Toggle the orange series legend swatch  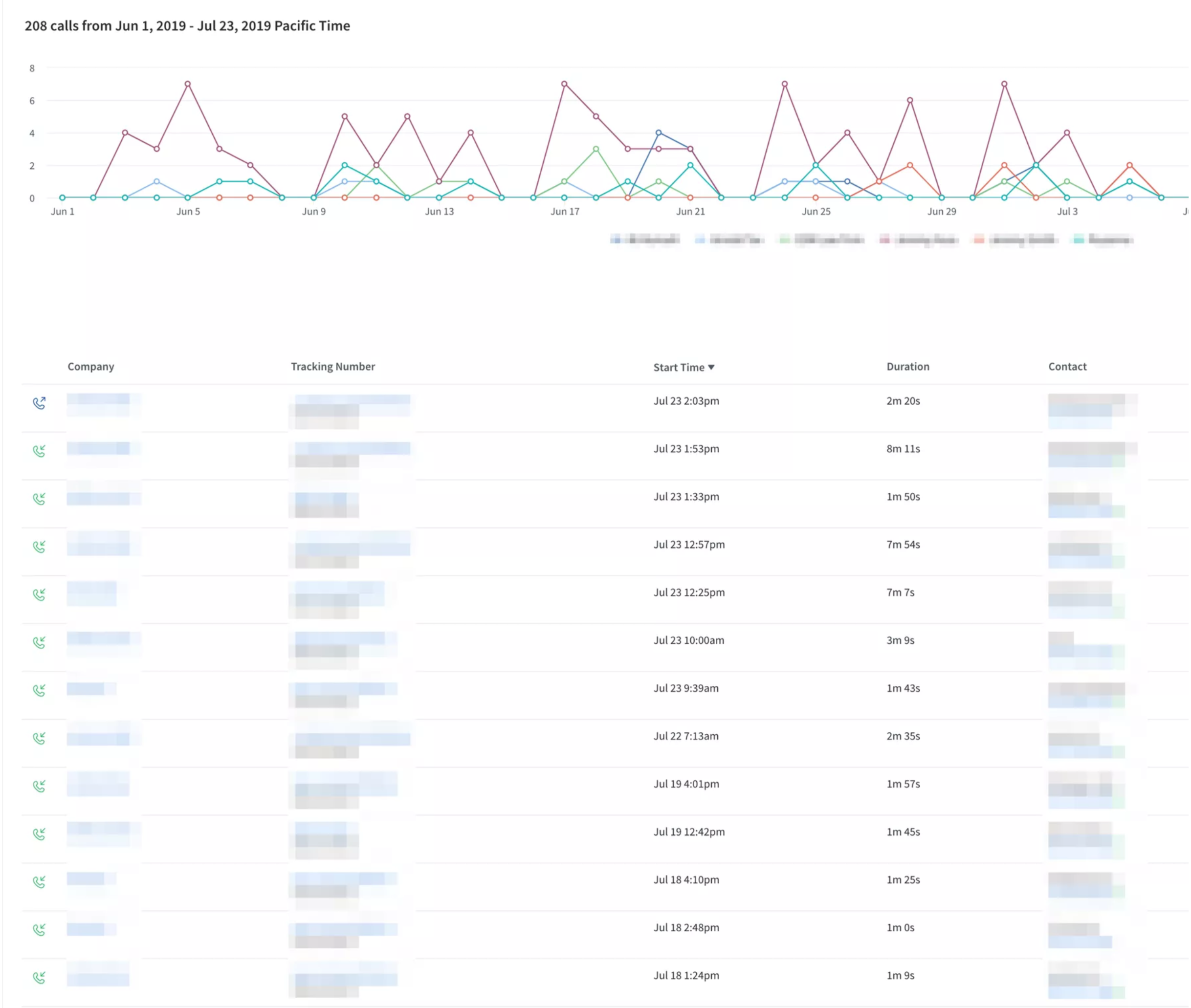tap(980, 240)
